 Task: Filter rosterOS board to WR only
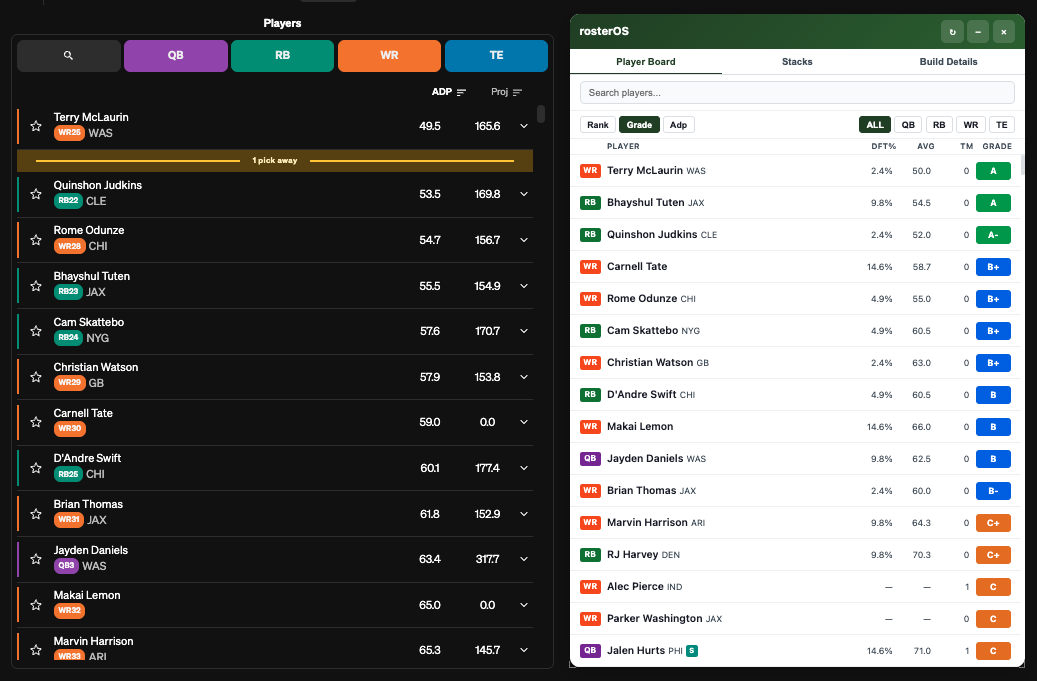(971, 124)
